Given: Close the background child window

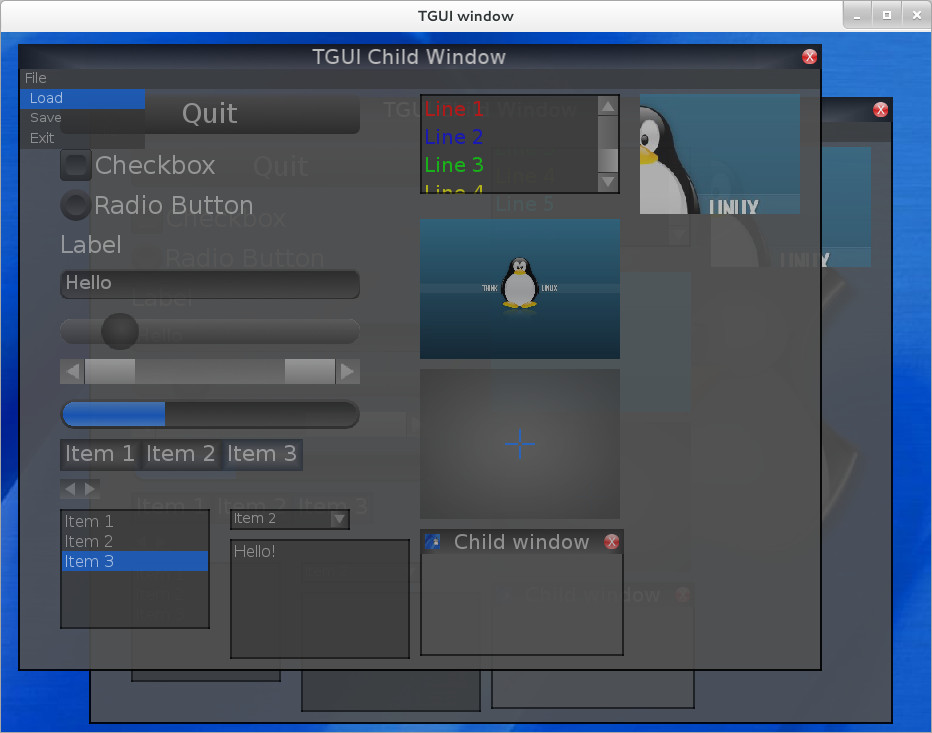Looking at the screenshot, I should 881,109.
